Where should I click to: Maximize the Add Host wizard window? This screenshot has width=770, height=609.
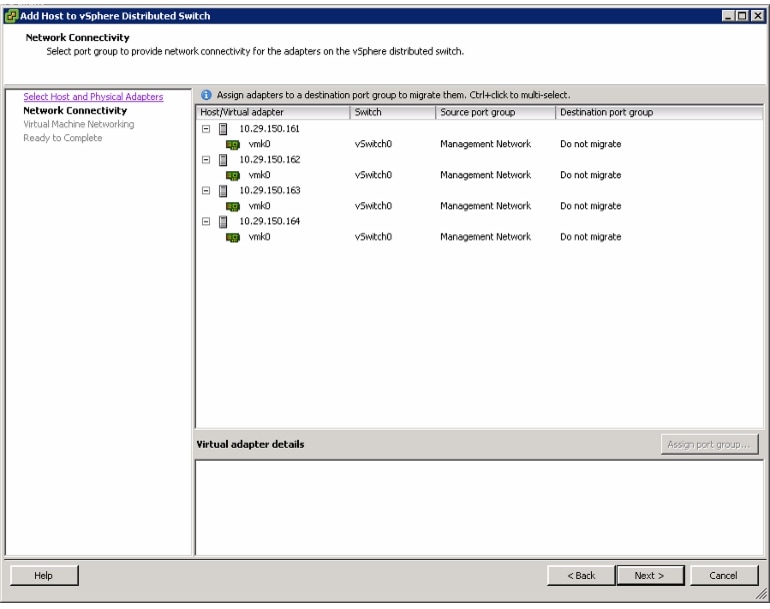[x=742, y=16]
